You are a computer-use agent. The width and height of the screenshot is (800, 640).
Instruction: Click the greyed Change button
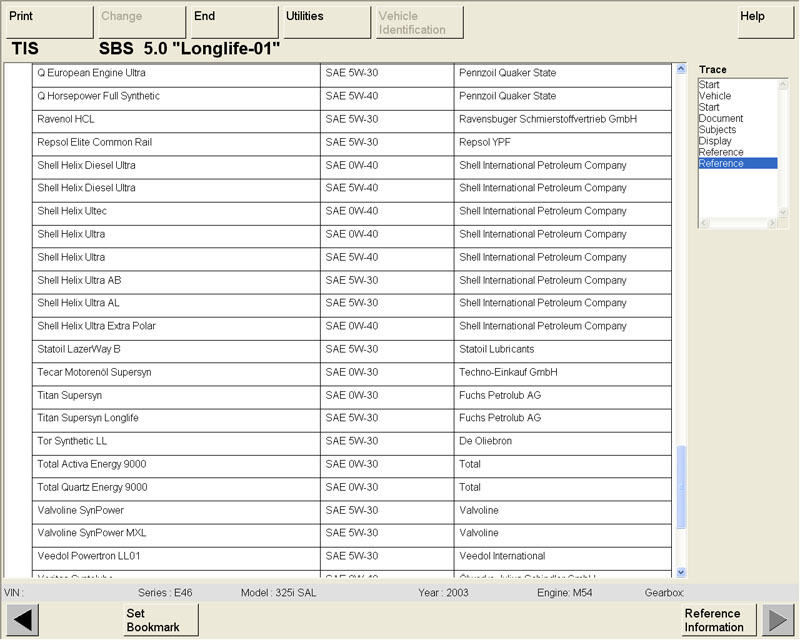coord(141,22)
